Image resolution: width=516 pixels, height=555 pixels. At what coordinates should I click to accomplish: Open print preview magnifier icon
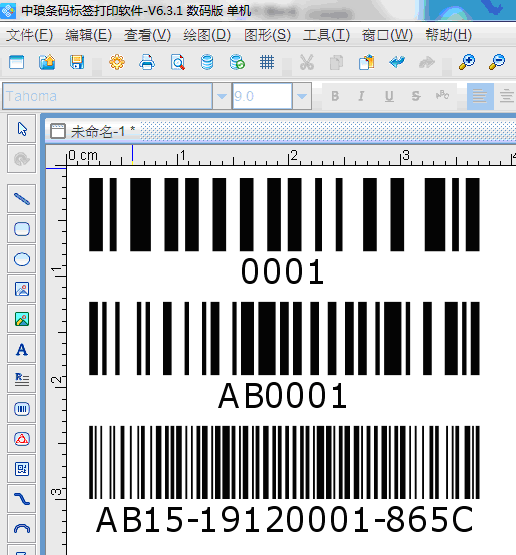[178, 63]
